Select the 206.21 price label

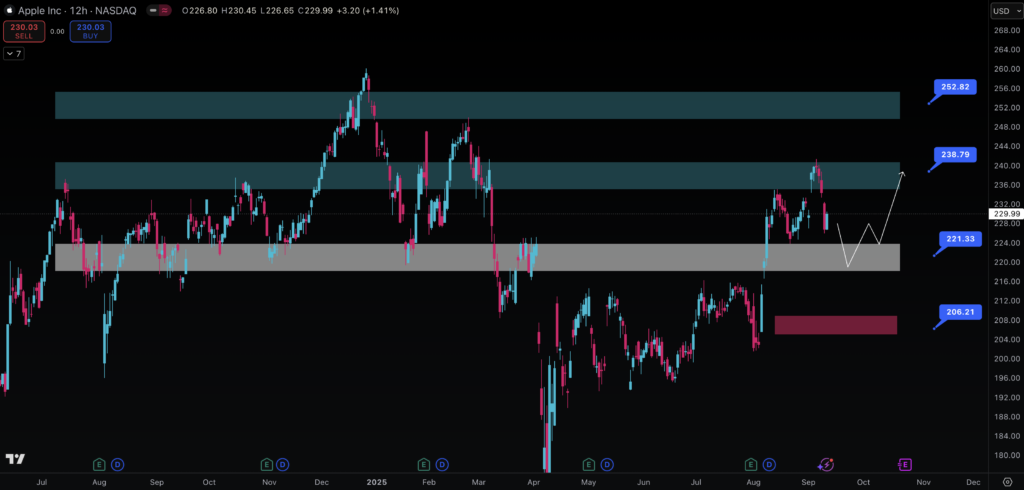(x=960, y=312)
